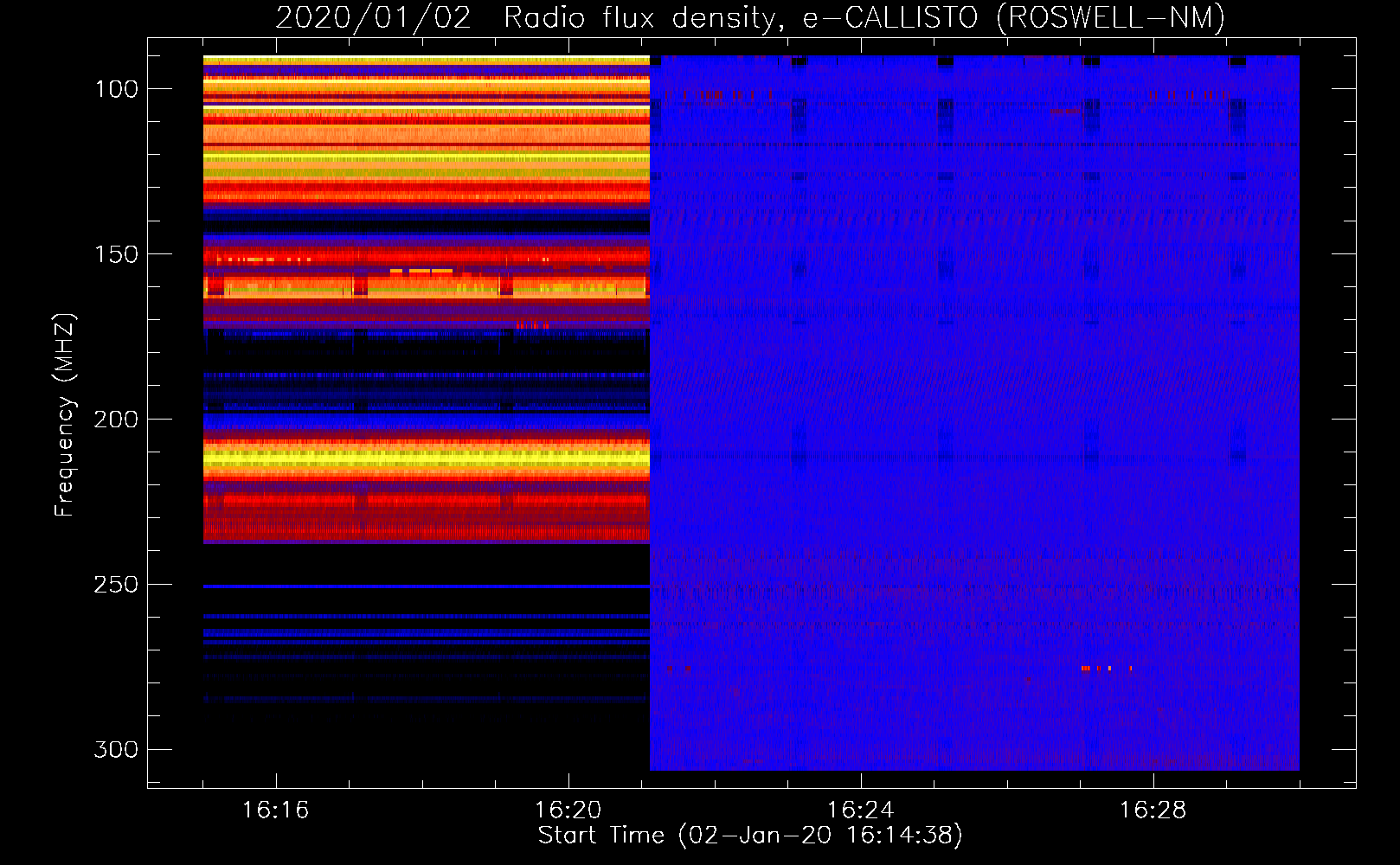1400x865 pixels.
Task: Click the 300 frequency tick label
Action: pyautogui.click(x=116, y=749)
